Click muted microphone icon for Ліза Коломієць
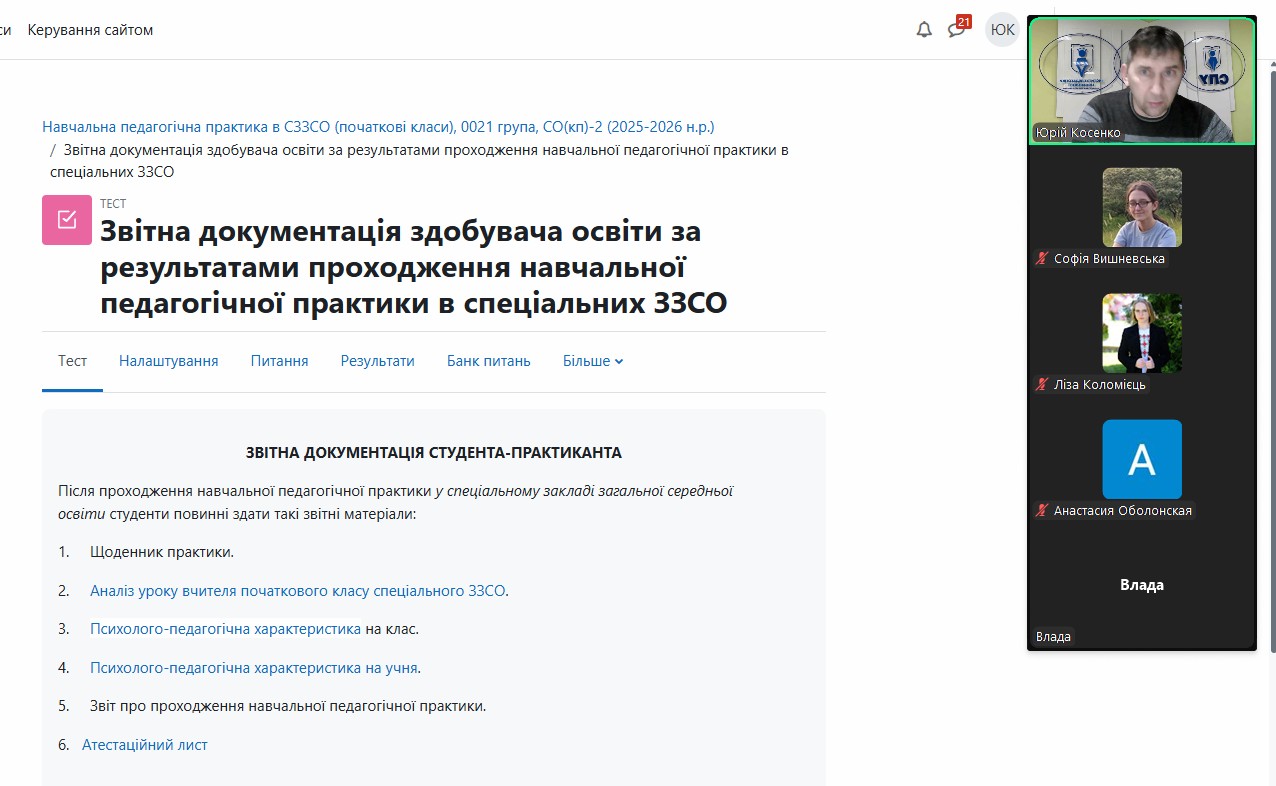The width and height of the screenshot is (1276, 786). click(1042, 385)
